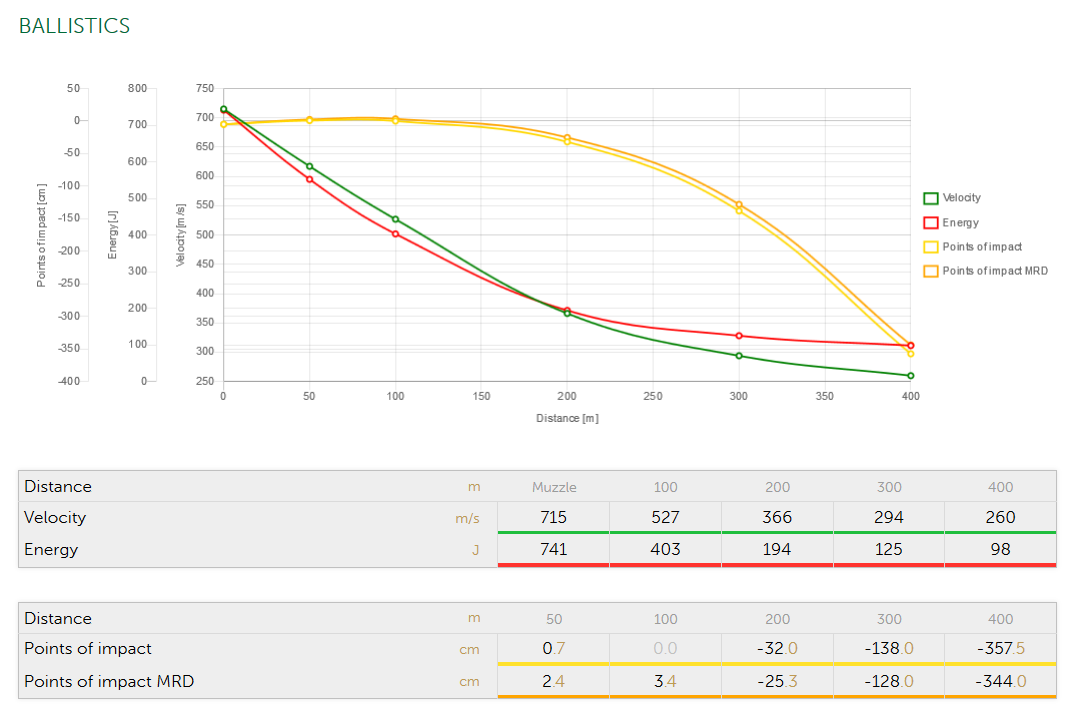The image size is (1083, 719).
Task: Click the orange Points of impact MRD legend box
Action: [930, 271]
